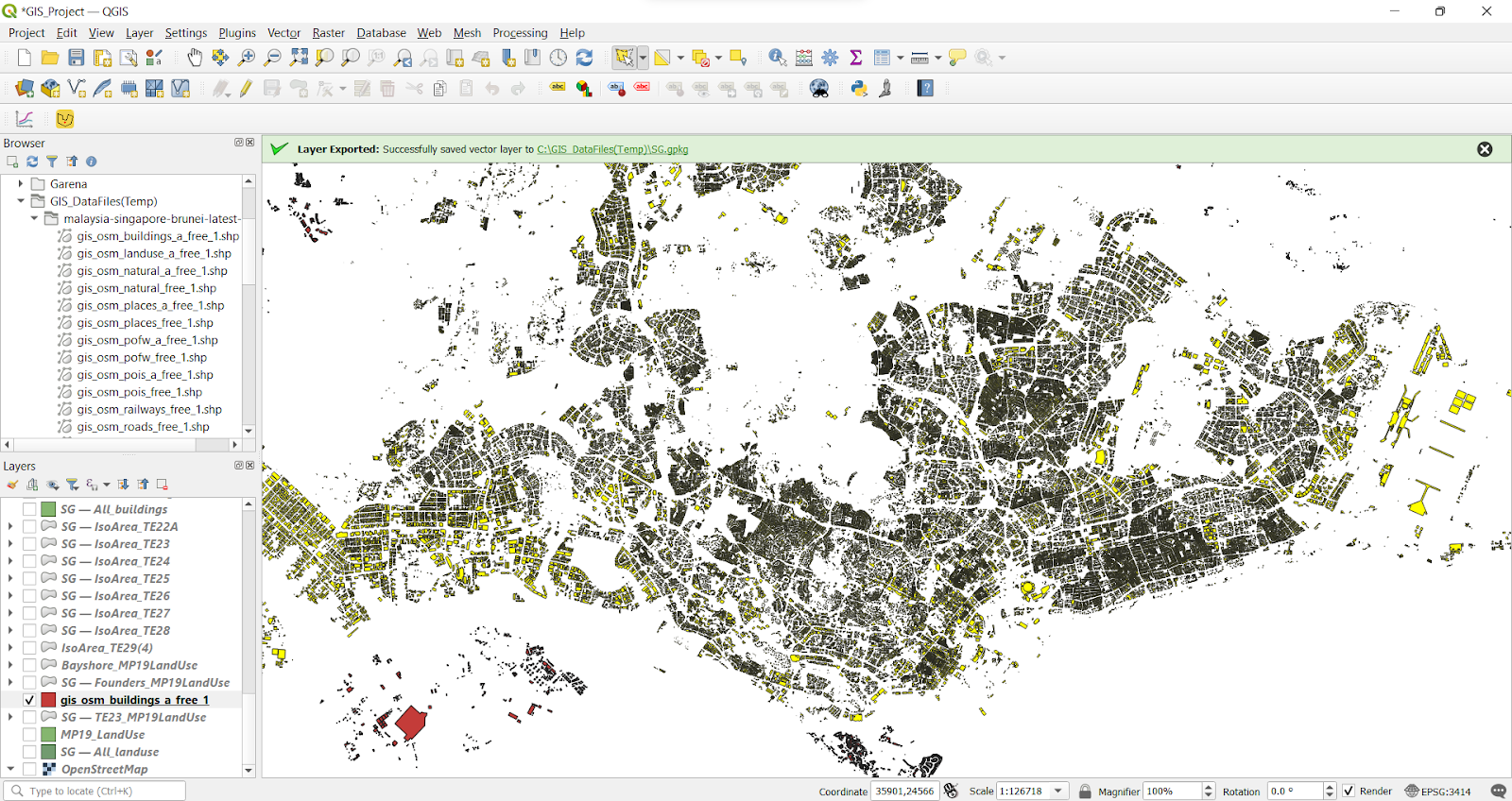Expand the Garena folder in Browser
The image size is (1512, 801).
pyautogui.click(x=21, y=184)
